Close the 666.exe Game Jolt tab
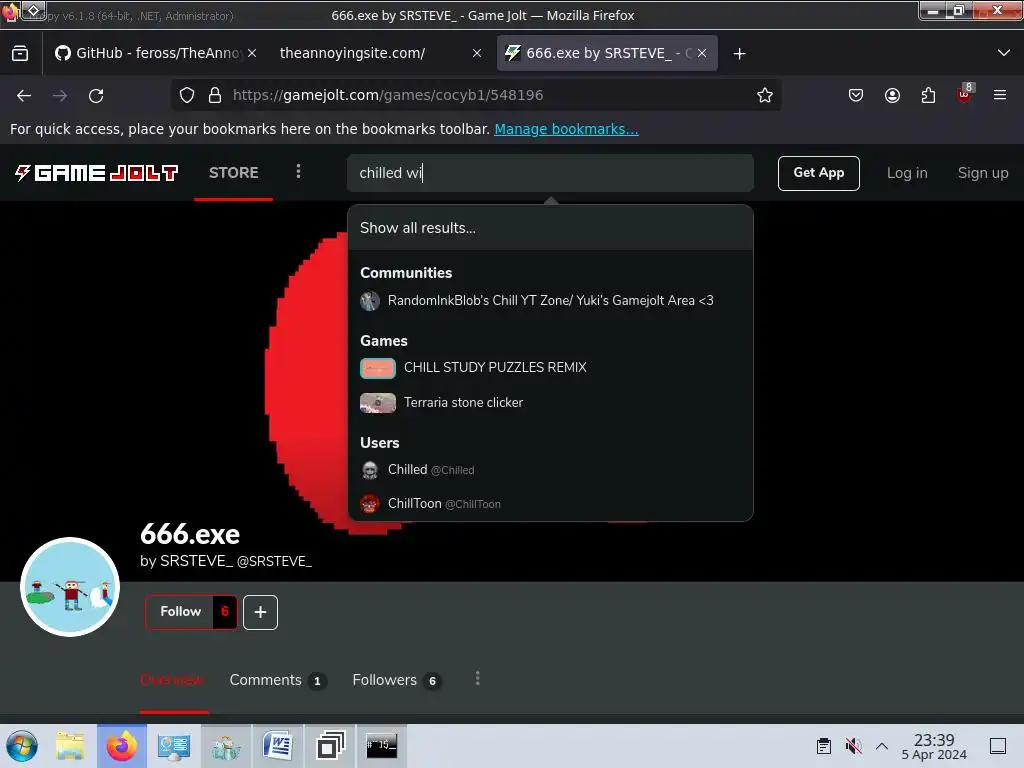 (702, 53)
